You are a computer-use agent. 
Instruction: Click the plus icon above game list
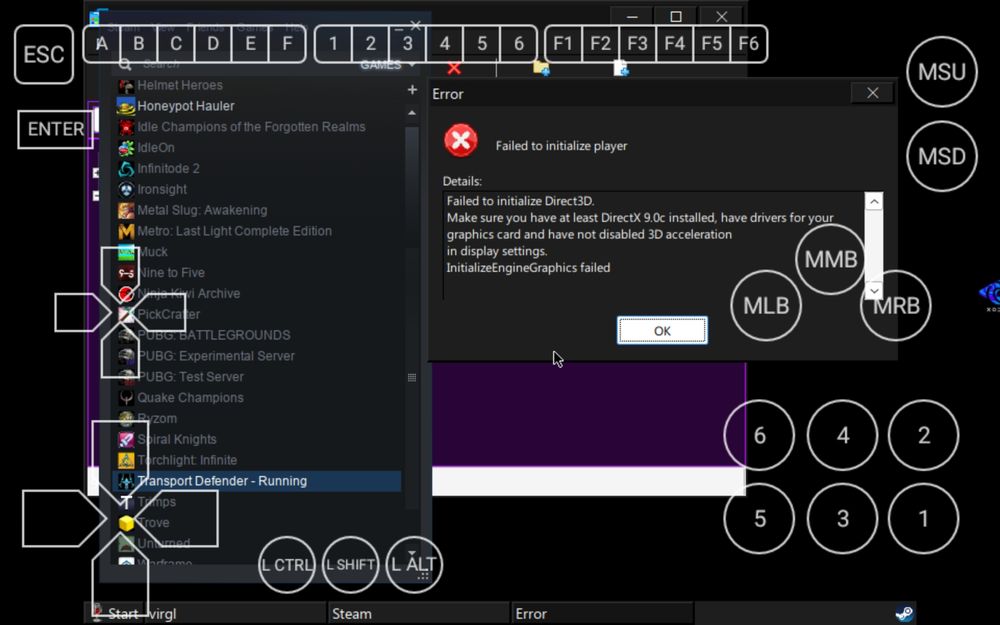point(412,90)
